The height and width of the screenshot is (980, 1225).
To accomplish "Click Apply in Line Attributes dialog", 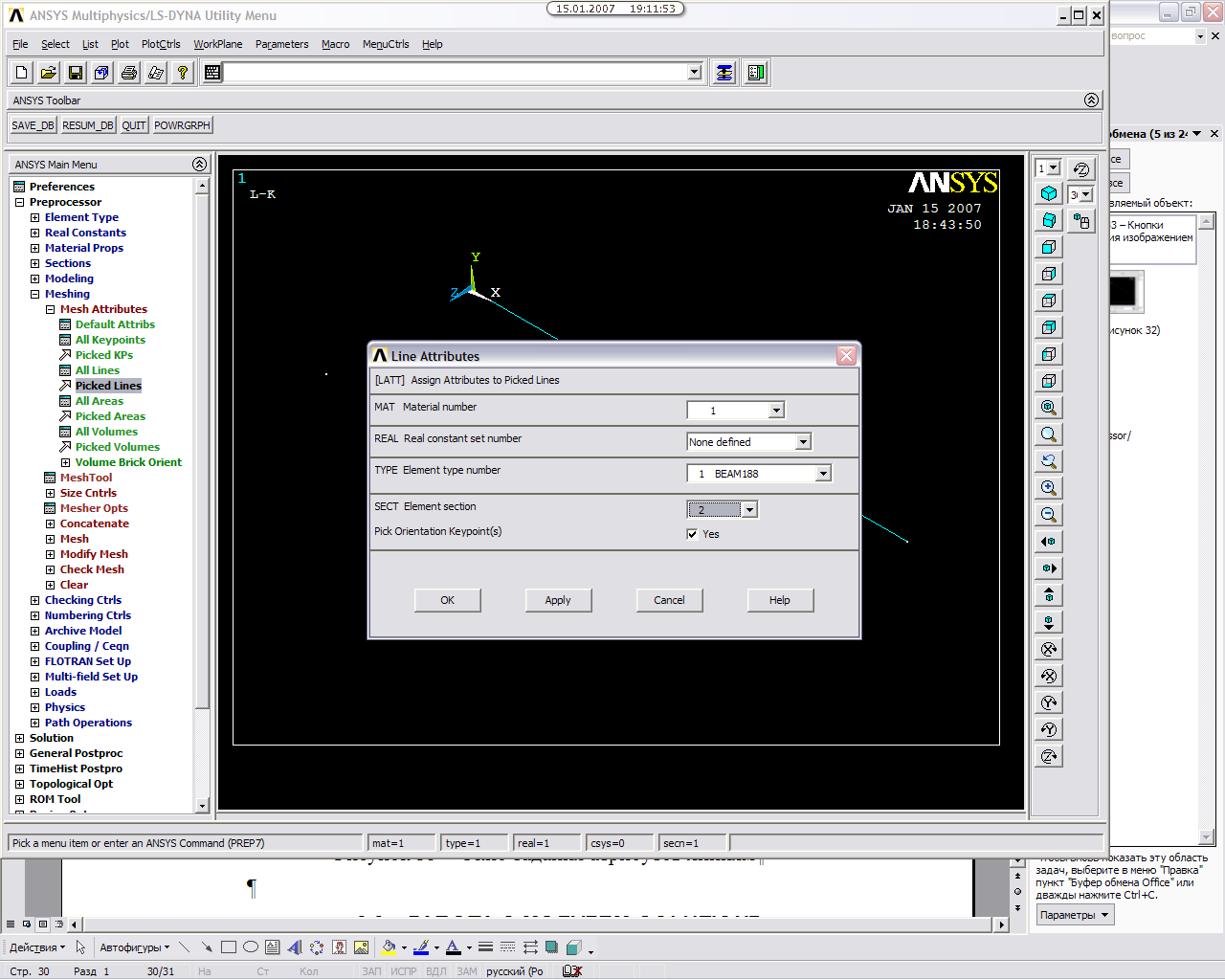I will (x=559, y=600).
